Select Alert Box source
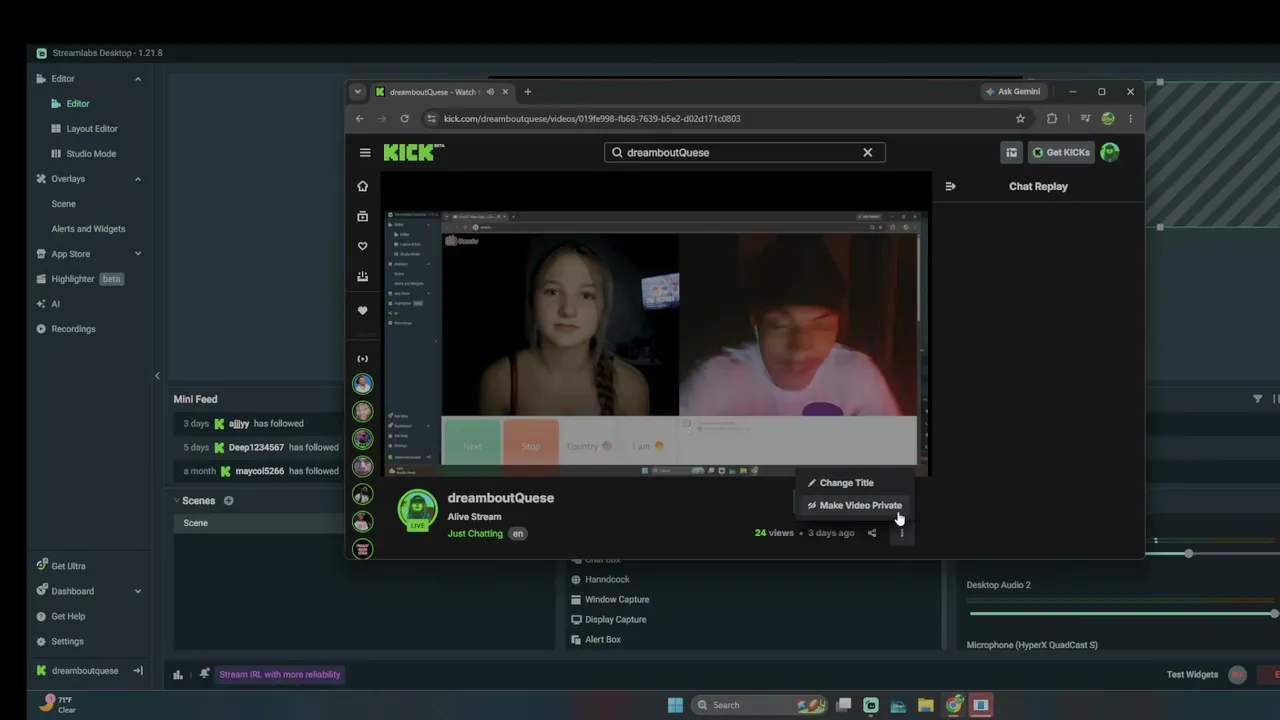Screen dimensions: 1280x720 pos(603,640)
